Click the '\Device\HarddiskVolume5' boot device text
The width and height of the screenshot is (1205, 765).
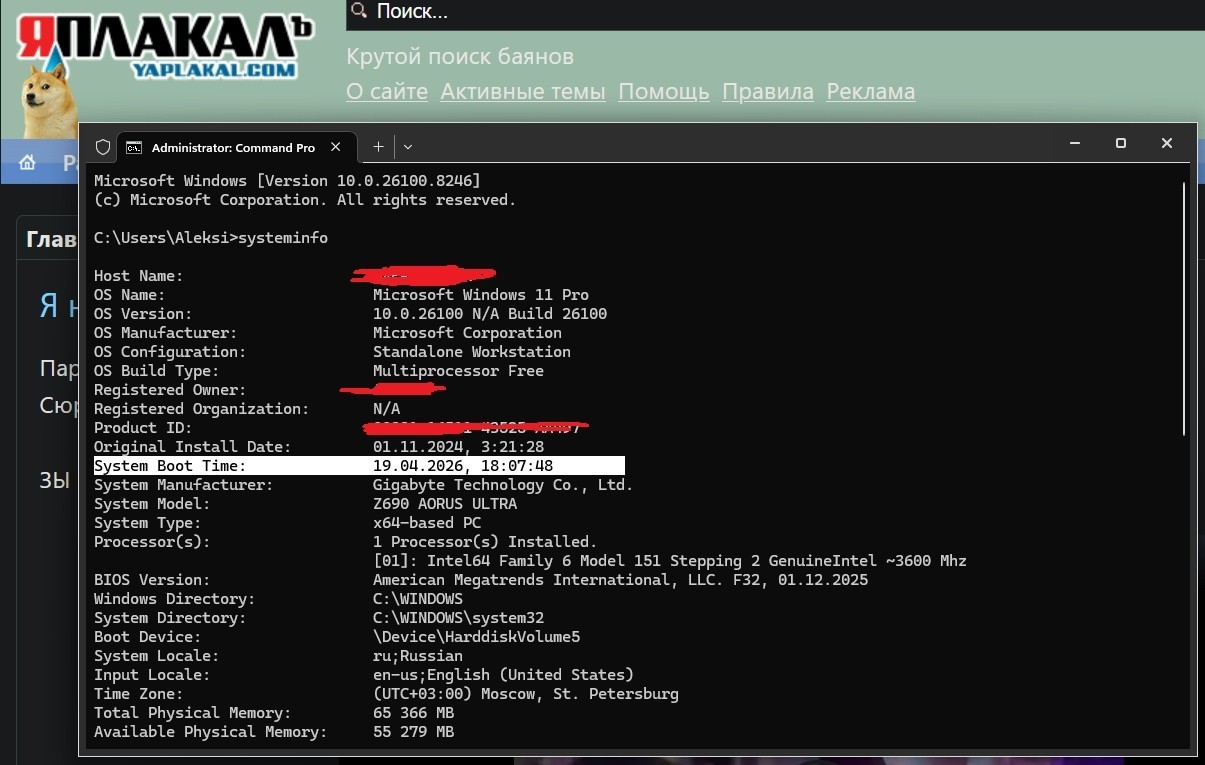(x=476, y=637)
